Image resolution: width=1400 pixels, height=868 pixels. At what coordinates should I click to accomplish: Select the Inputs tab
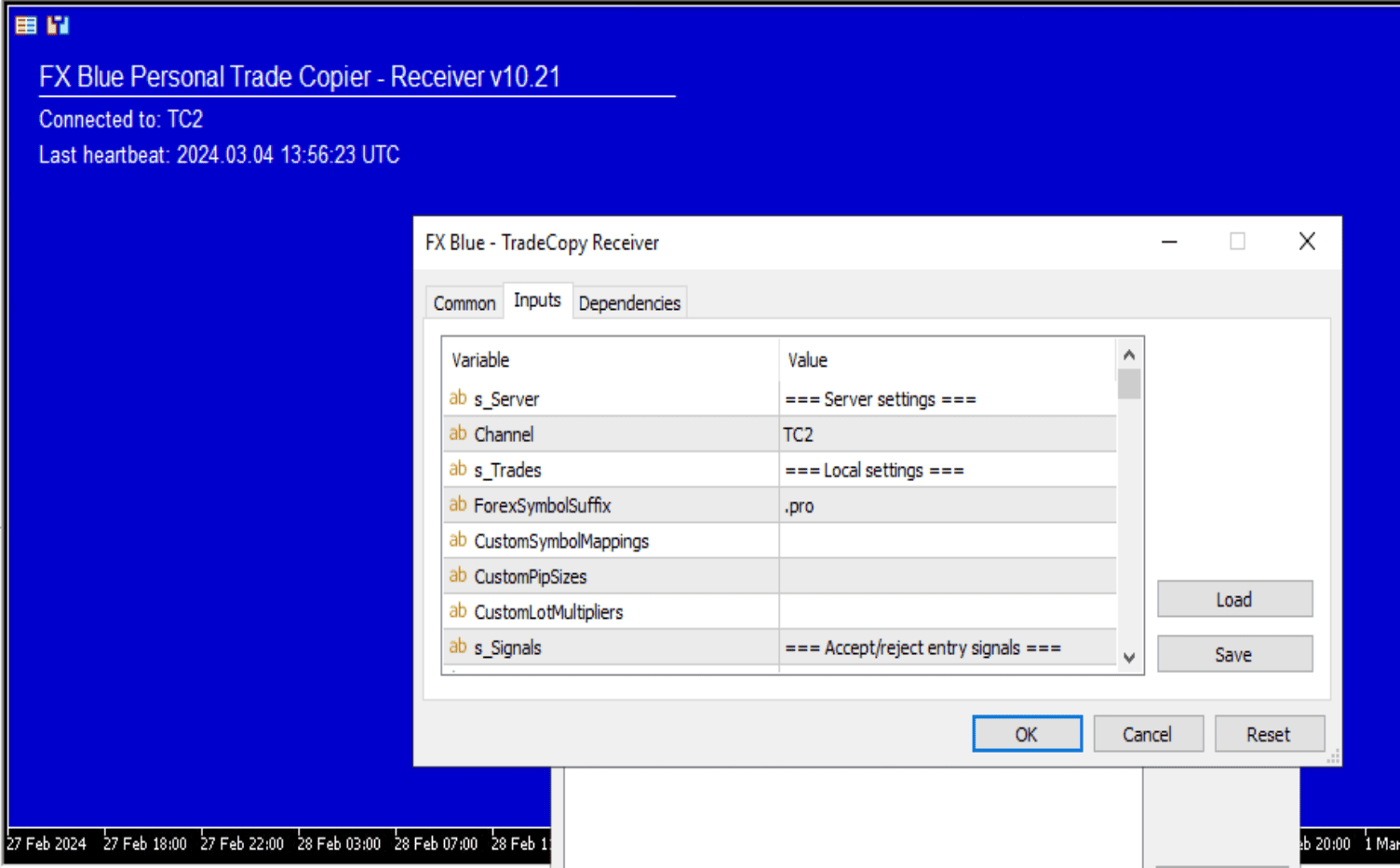pos(536,300)
